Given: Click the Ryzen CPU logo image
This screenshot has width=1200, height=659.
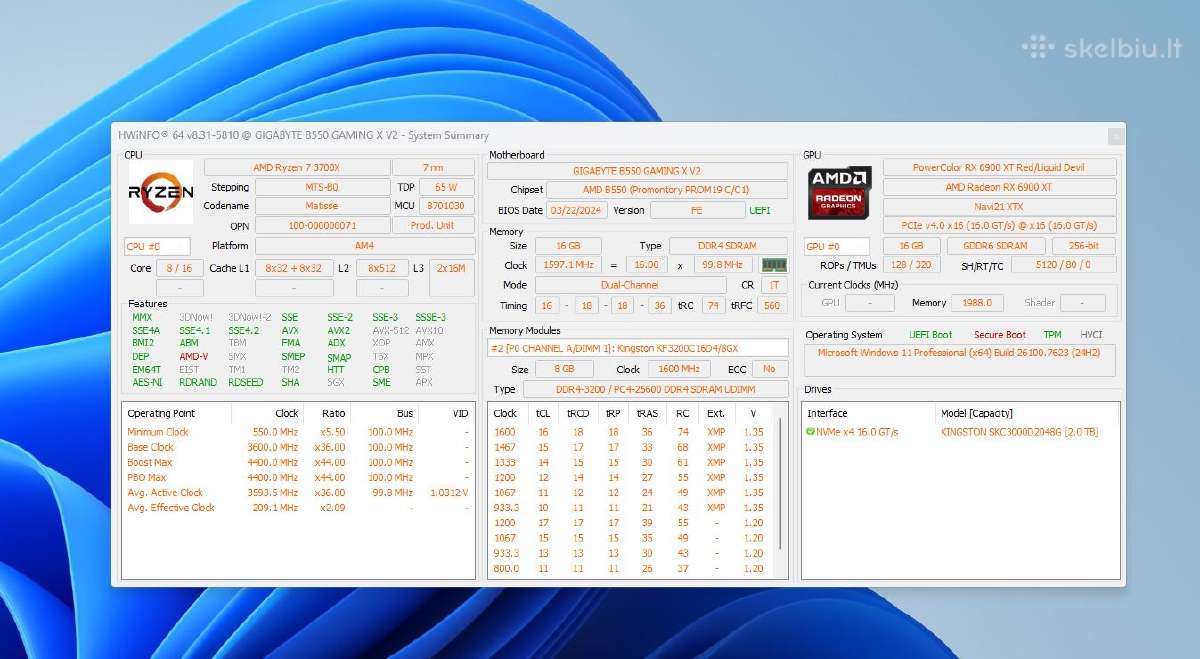Looking at the screenshot, I should [160, 192].
